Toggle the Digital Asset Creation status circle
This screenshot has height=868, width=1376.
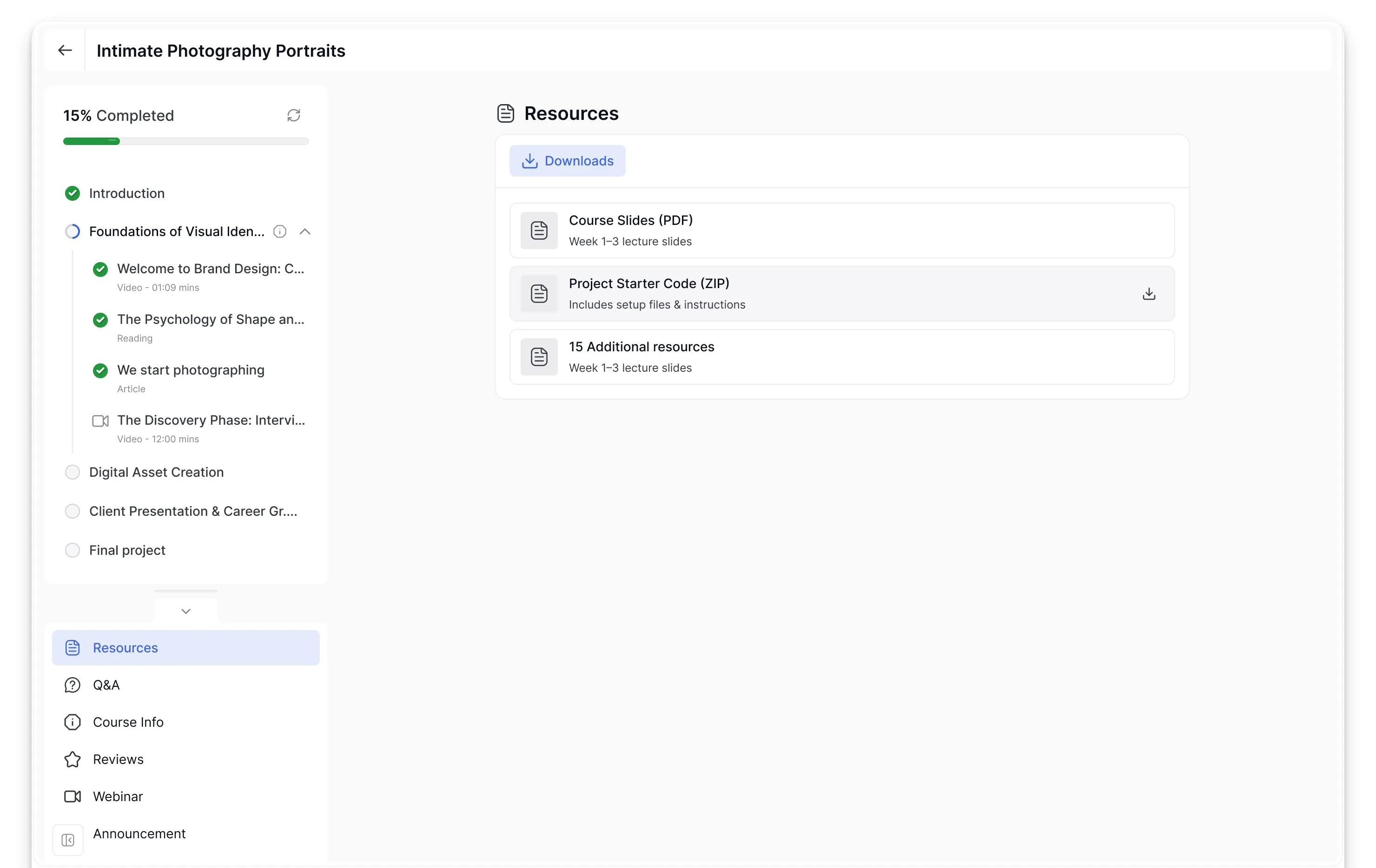point(73,472)
